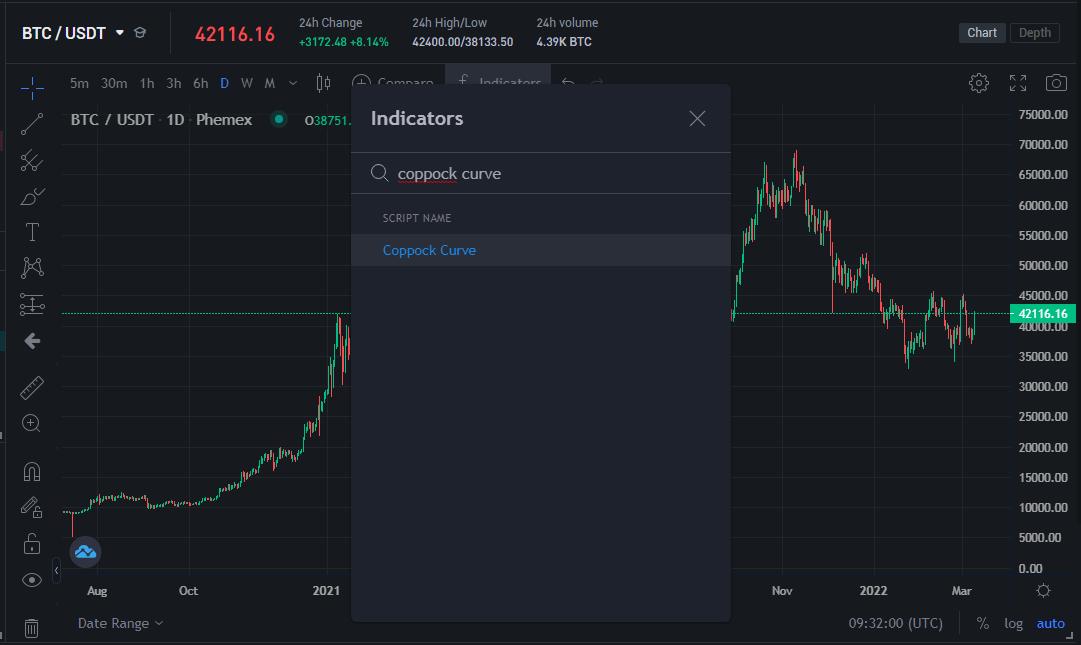Select the crosshair cursor tool

[x=32, y=88]
